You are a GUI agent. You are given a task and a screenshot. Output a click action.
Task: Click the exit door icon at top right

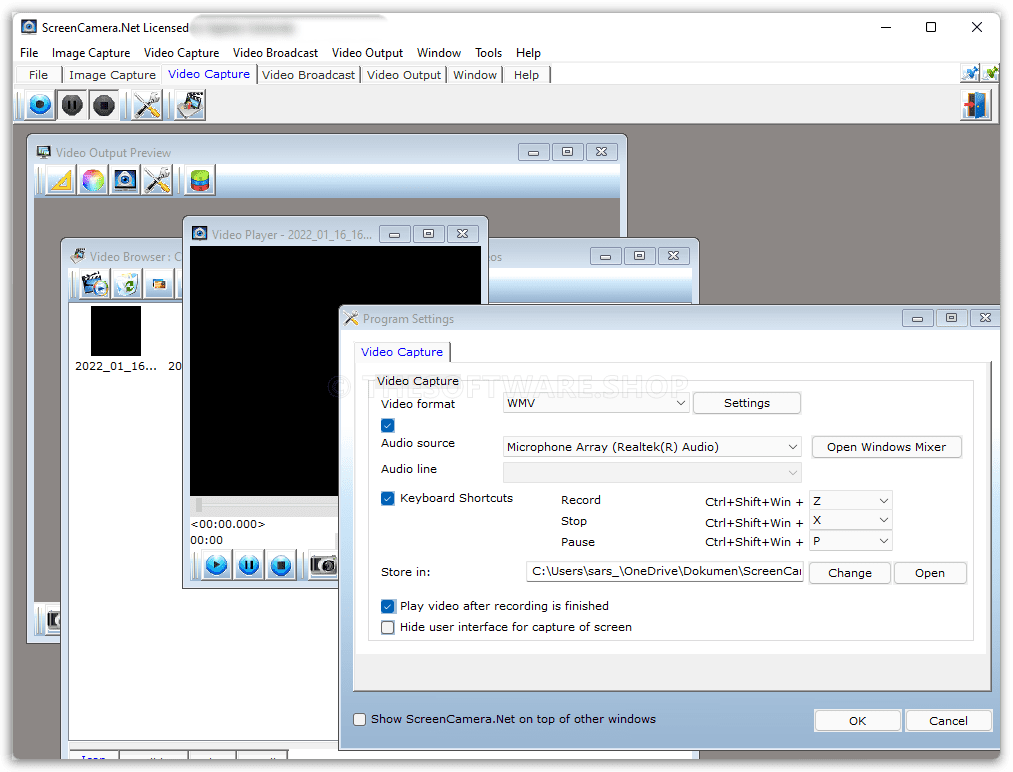pos(974,105)
